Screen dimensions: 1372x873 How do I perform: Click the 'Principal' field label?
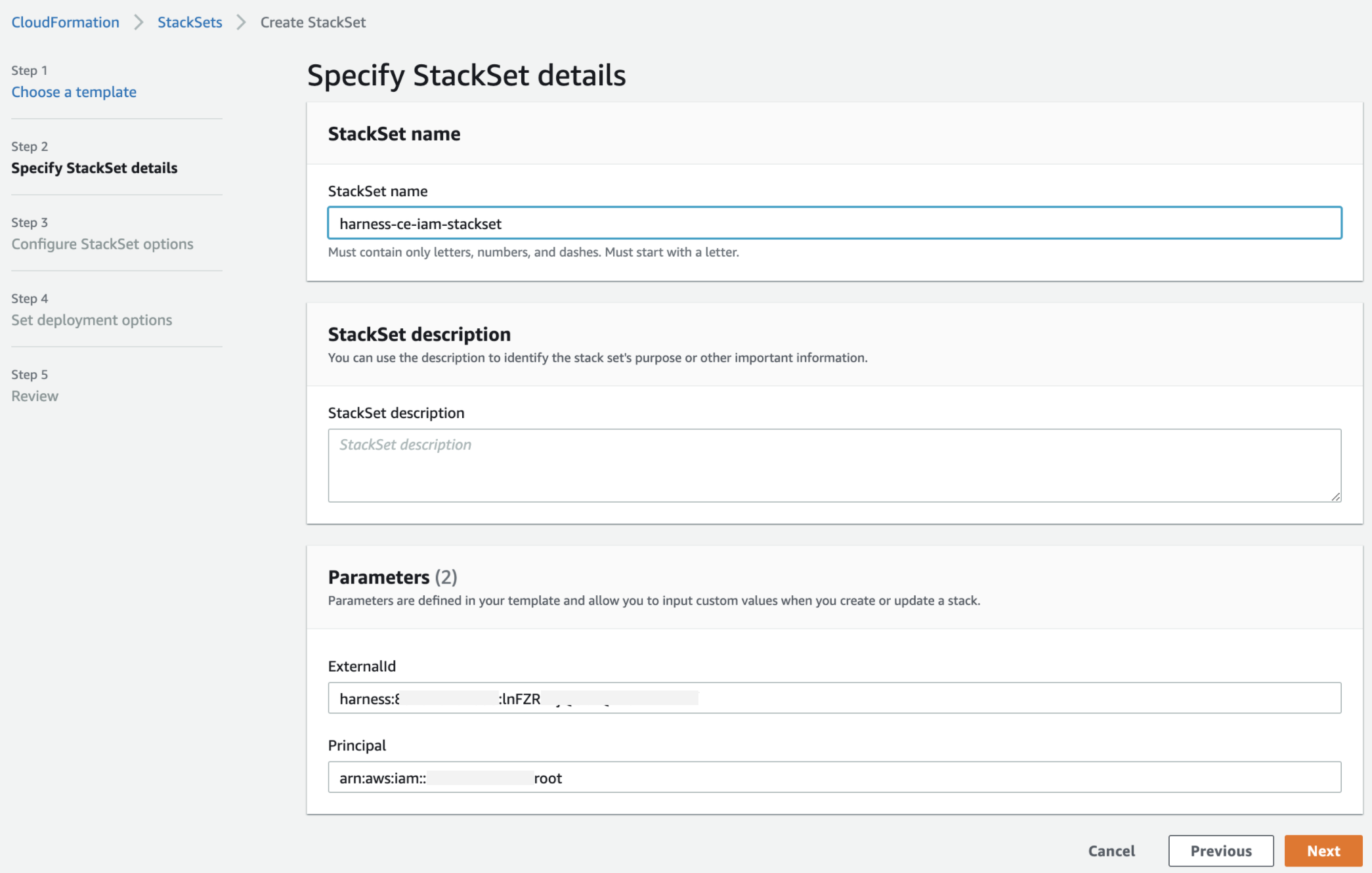(x=357, y=746)
